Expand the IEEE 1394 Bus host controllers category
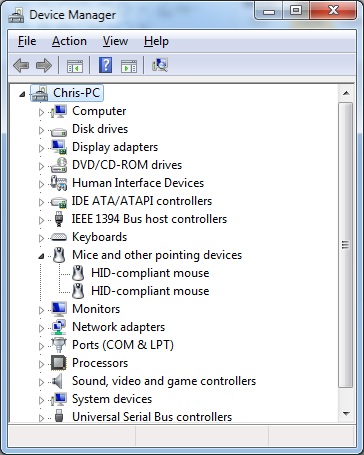 click(x=41, y=220)
